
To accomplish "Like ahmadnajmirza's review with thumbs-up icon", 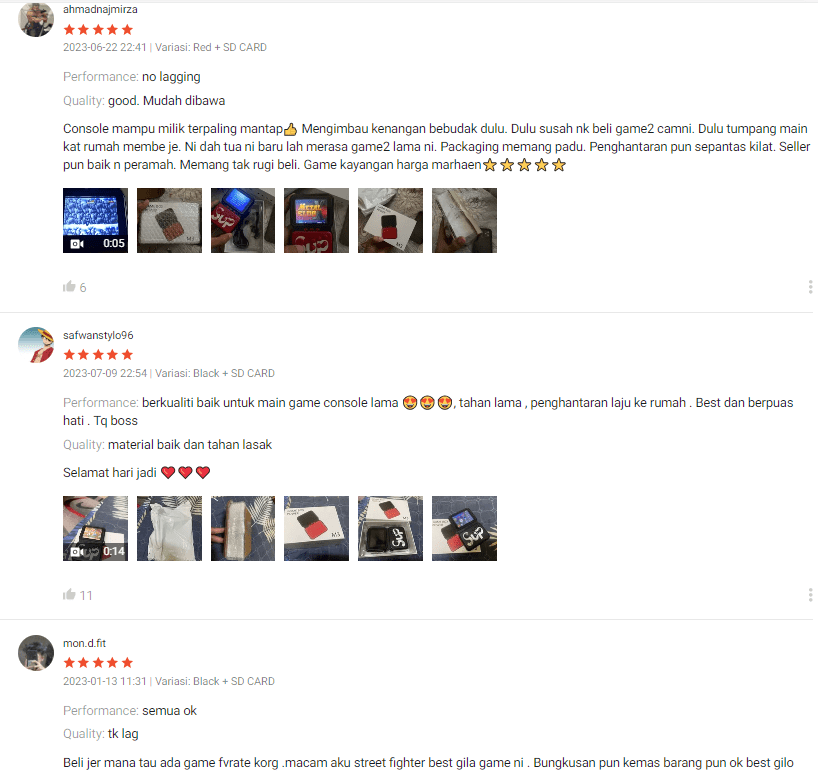I will (69, 286).
